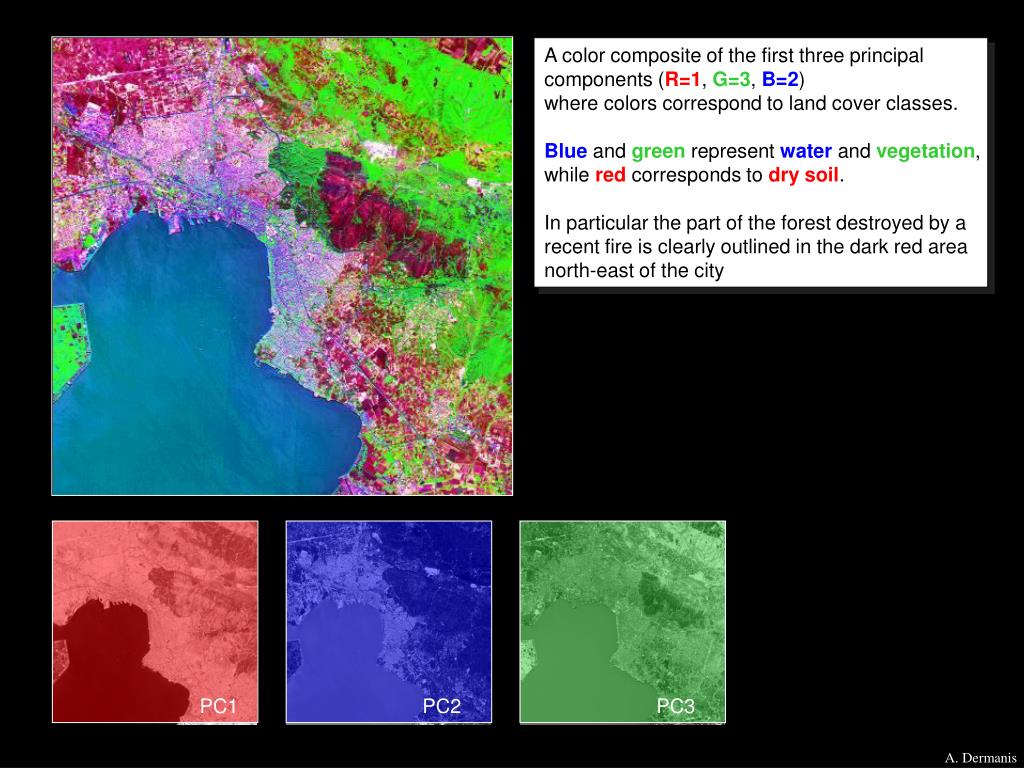Click the line 'In particular the part of the forest destroyed by a'
This screenshot has height=768, width=1024.
(x=755, y=223)
